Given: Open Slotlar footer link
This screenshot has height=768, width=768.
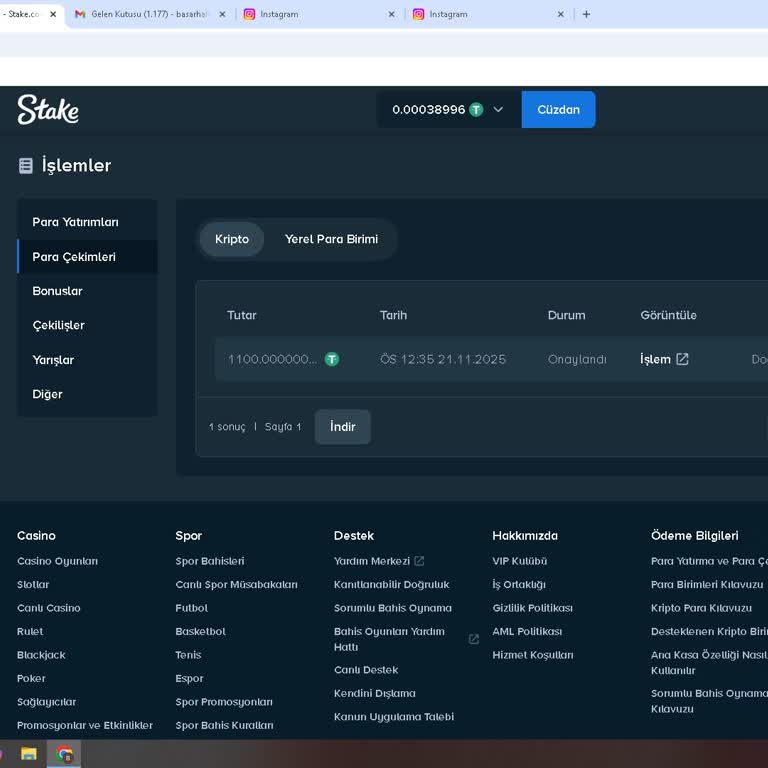Looking at the screenshot, I should pyautogui.click(x=33, y=584).
